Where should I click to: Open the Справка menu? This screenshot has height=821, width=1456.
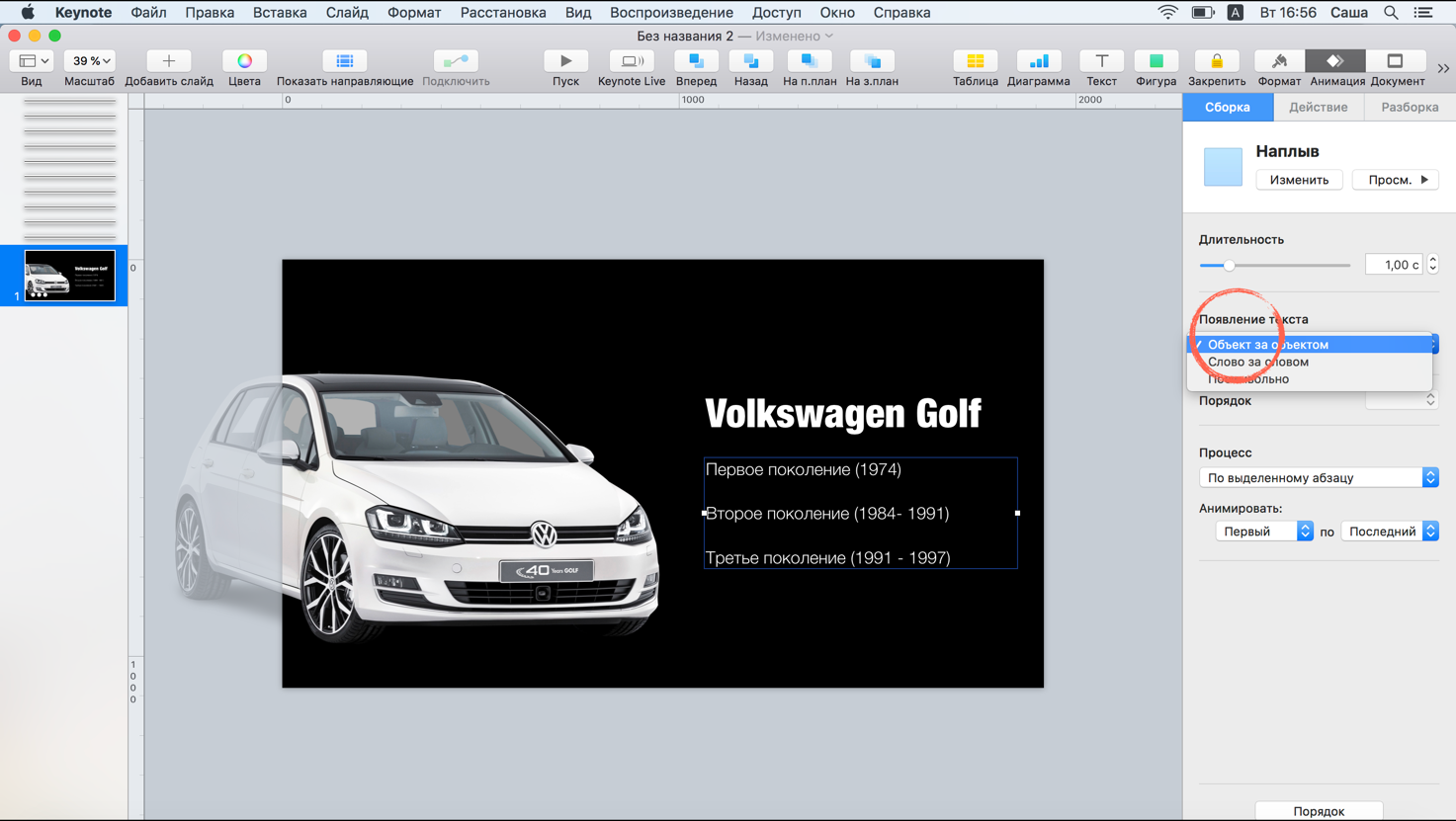pyautogui.click(x=901, y=12)
